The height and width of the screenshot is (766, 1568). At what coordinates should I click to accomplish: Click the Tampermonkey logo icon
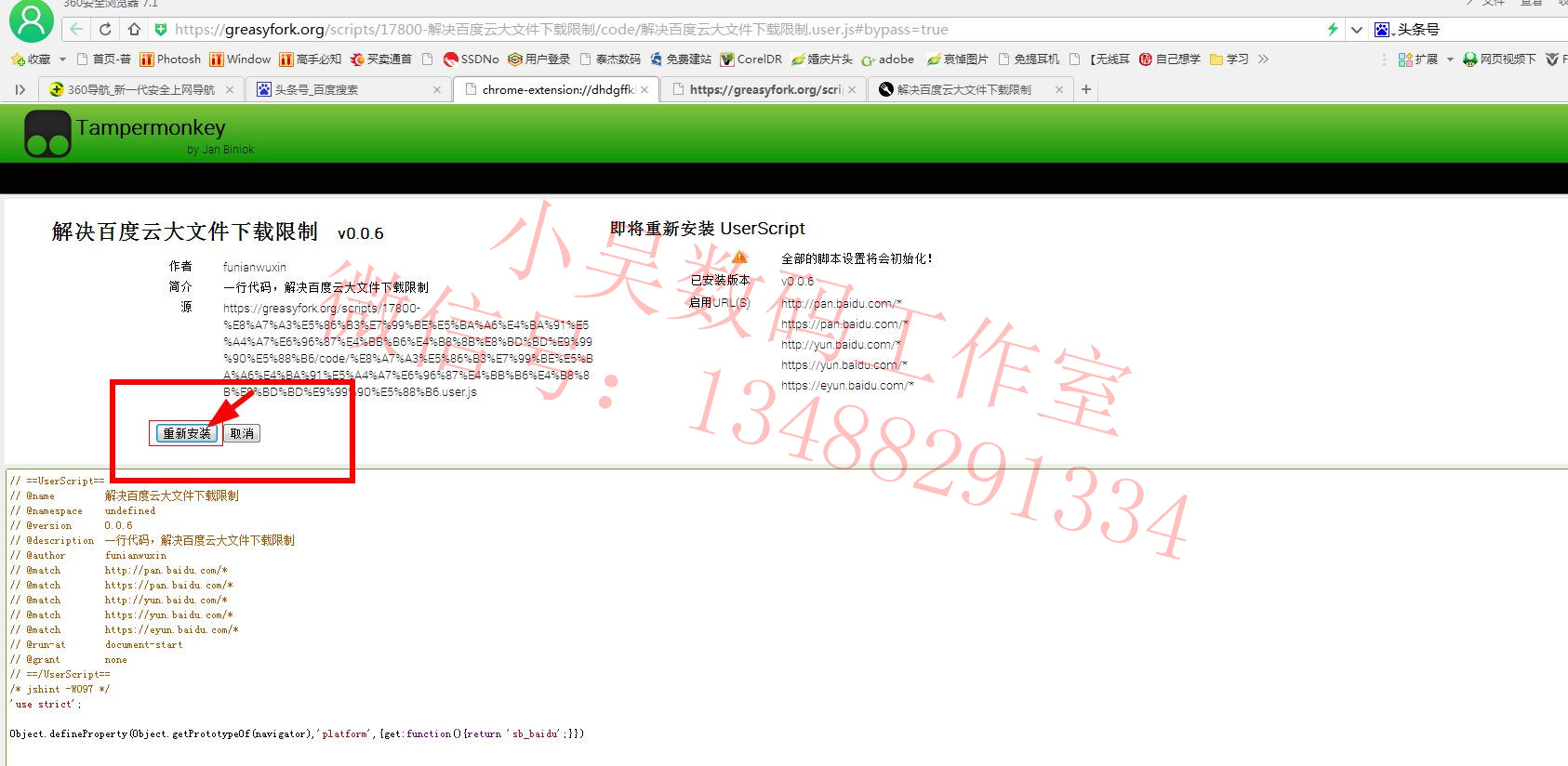point(47,134)
